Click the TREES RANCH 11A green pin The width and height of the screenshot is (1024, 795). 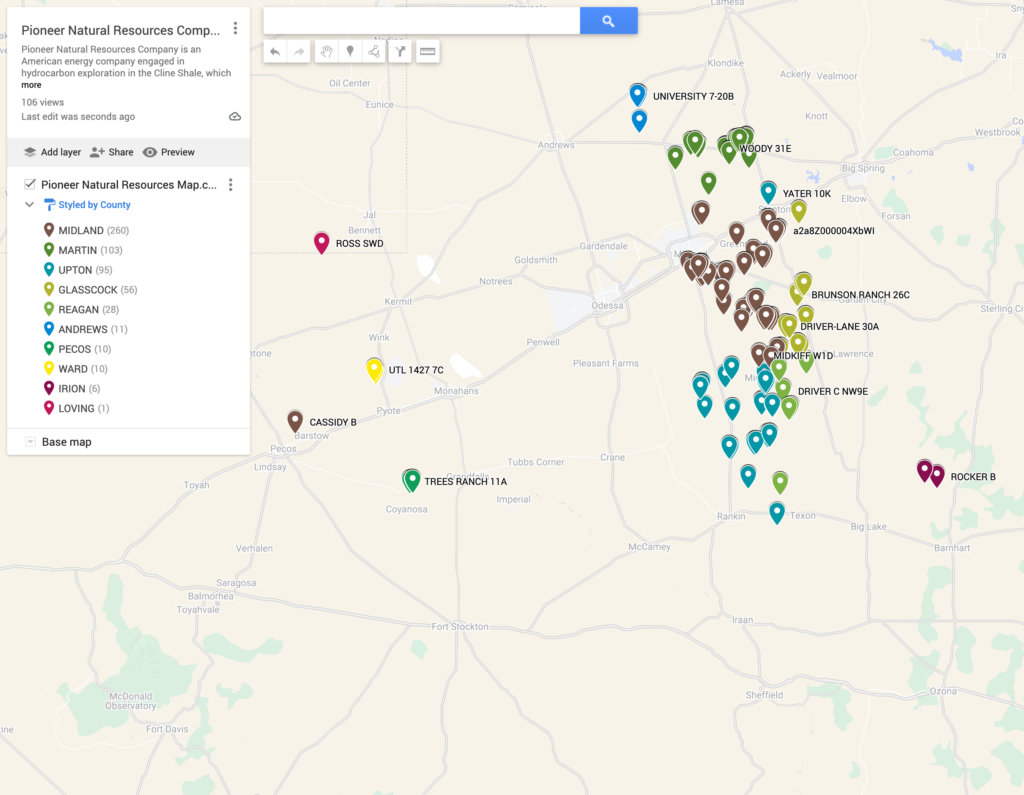[x=412, y=481]
